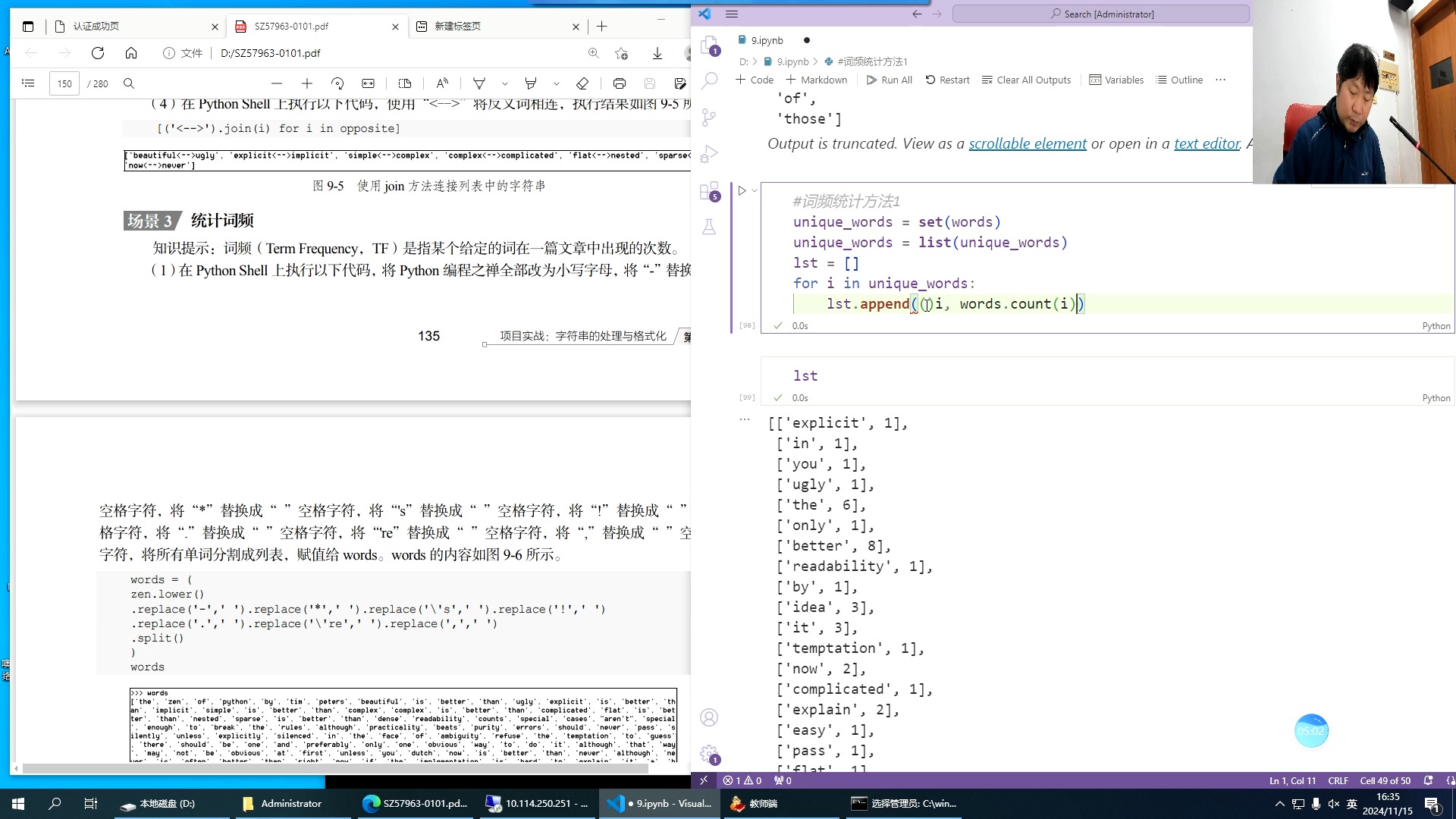Open the Manage gear in VS Code
The height and width of the screenshot is (819, 1456).
pos(710,754)
